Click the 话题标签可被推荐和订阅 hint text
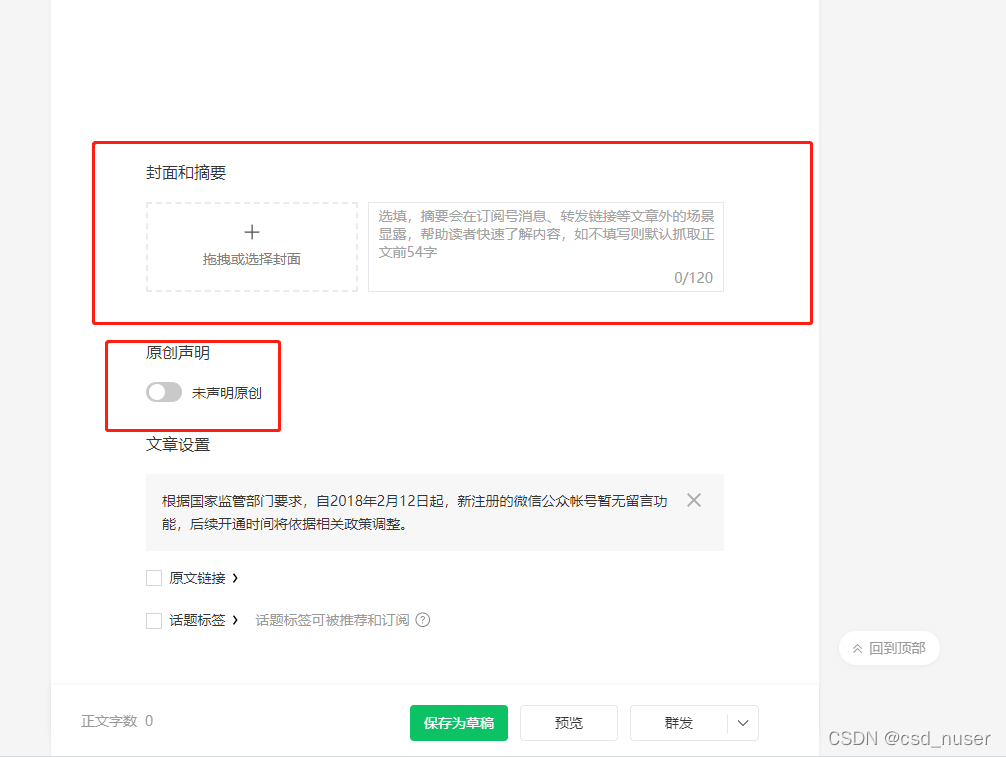This screenshot has height=757, width=1006. point(332,620)
